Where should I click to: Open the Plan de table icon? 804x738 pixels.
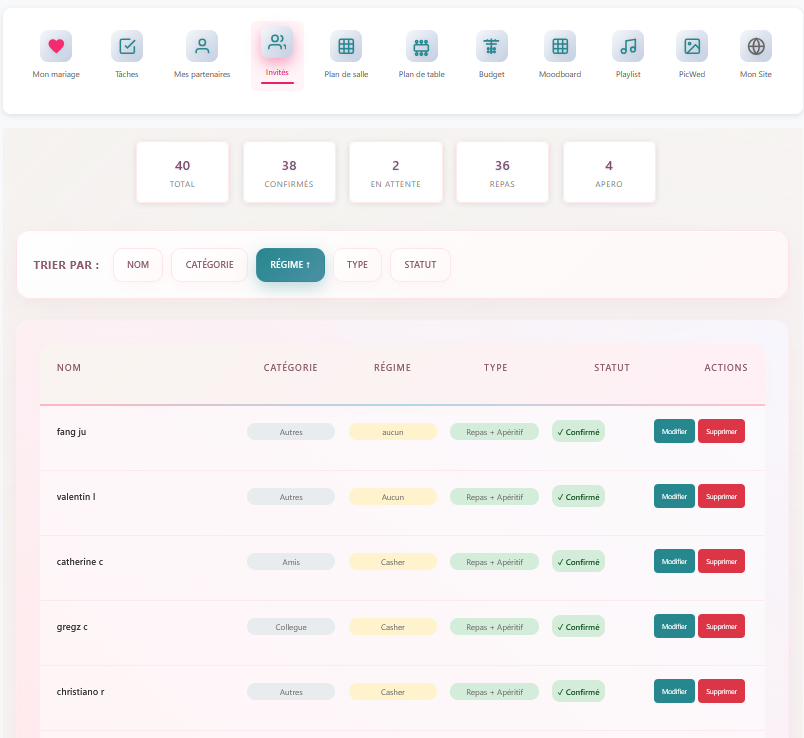click(x=421, y=46)
